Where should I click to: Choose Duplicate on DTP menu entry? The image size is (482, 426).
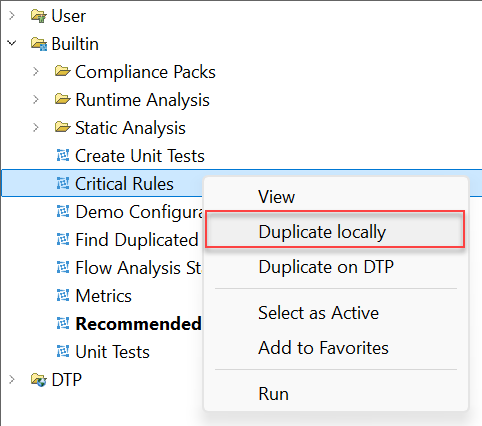(x=326, y=267)
